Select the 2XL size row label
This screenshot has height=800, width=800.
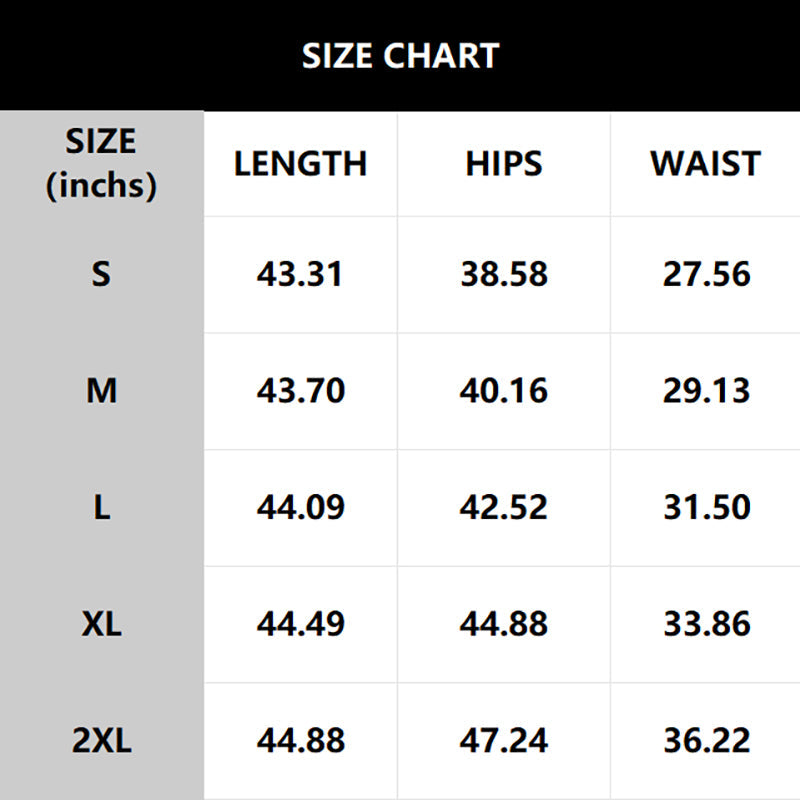tap(101, 741)
